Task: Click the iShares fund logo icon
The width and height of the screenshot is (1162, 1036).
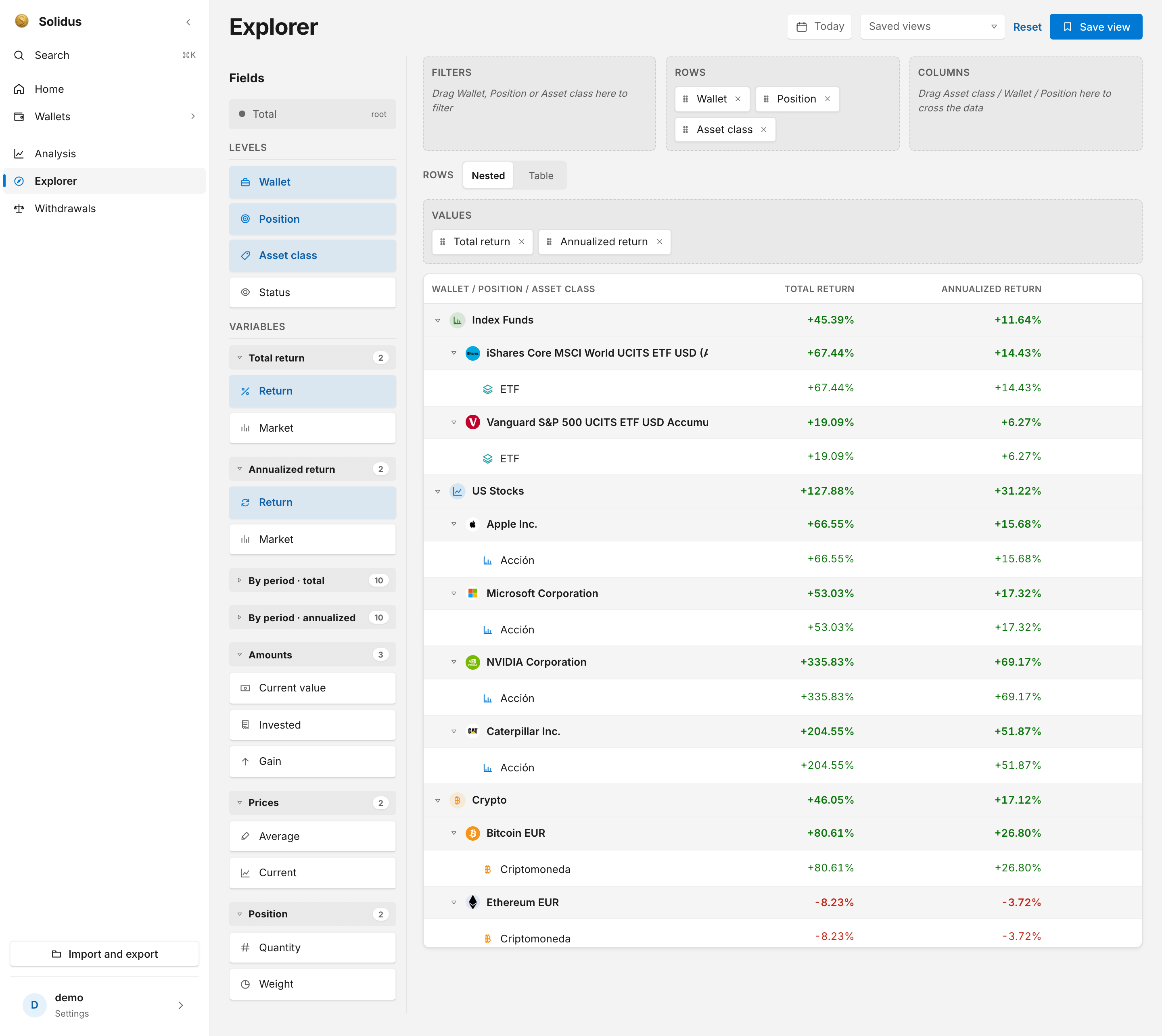Action: click(472, 353)
